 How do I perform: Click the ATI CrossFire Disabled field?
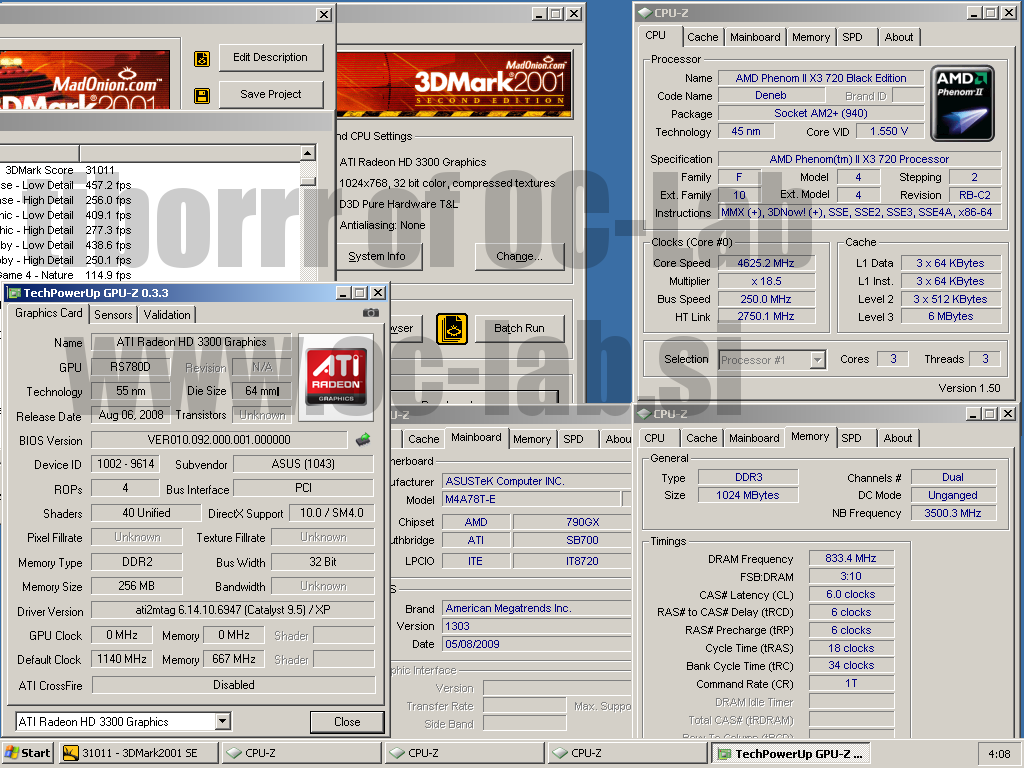(x=233, y=685)
